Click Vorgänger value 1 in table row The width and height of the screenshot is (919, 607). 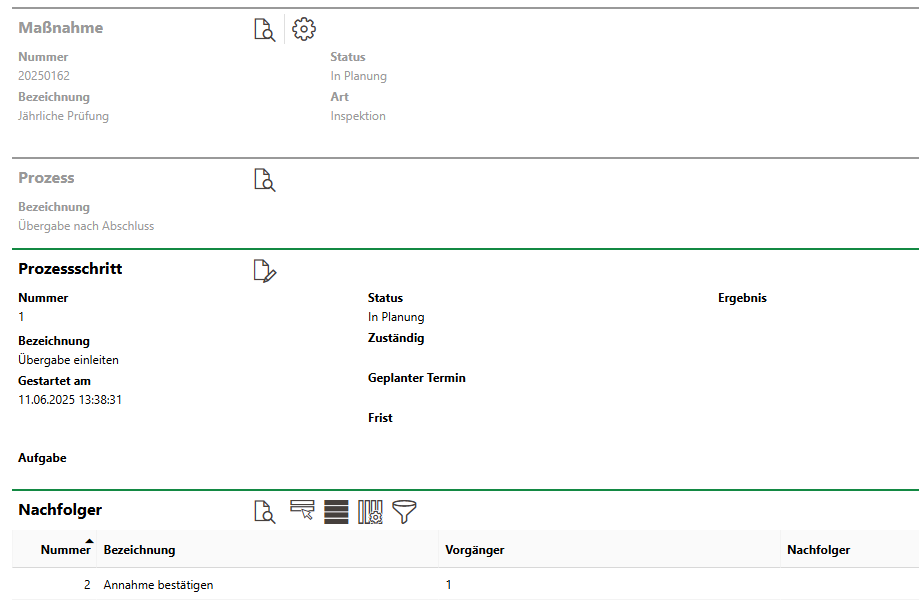pos(448,585)
